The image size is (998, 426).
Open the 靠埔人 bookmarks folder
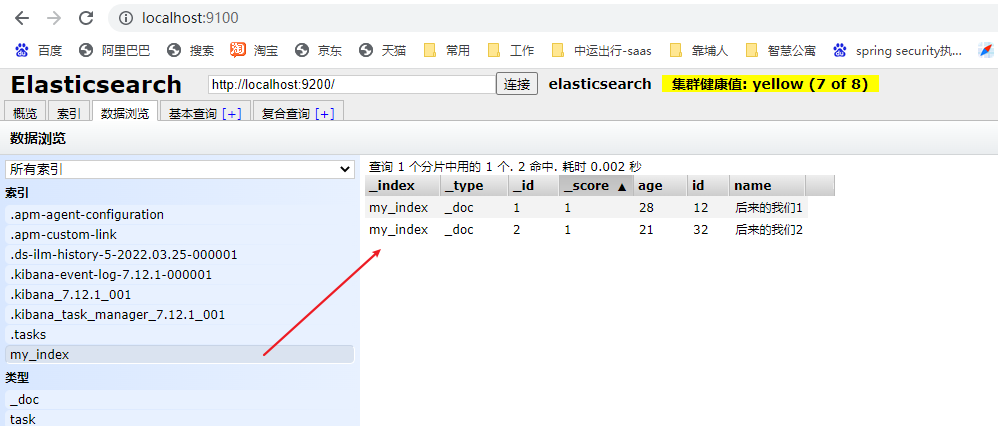pos(699,50)
